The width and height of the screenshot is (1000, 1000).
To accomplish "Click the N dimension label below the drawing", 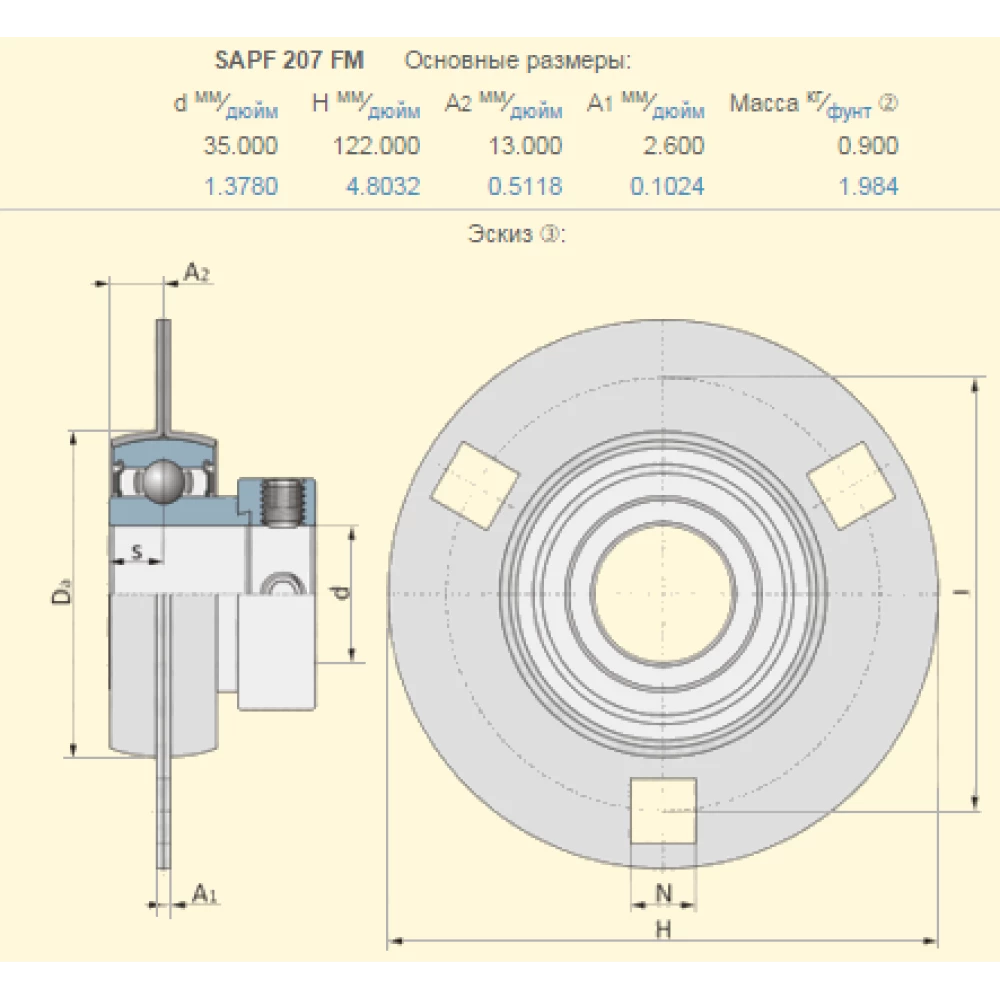I will coord(662,892).
